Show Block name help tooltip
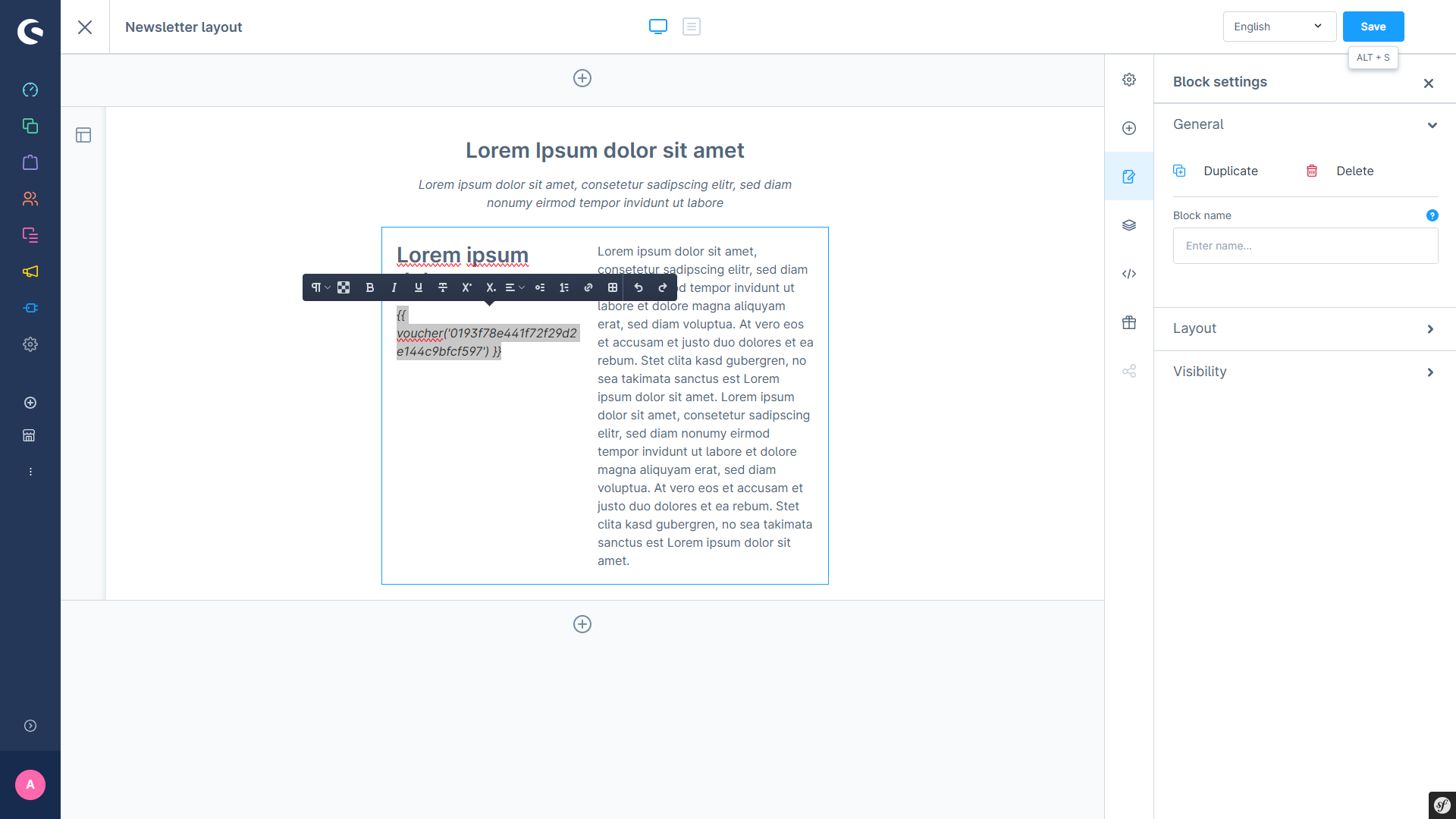This screenshot has height=819, width=1456. coord(1432,215)
